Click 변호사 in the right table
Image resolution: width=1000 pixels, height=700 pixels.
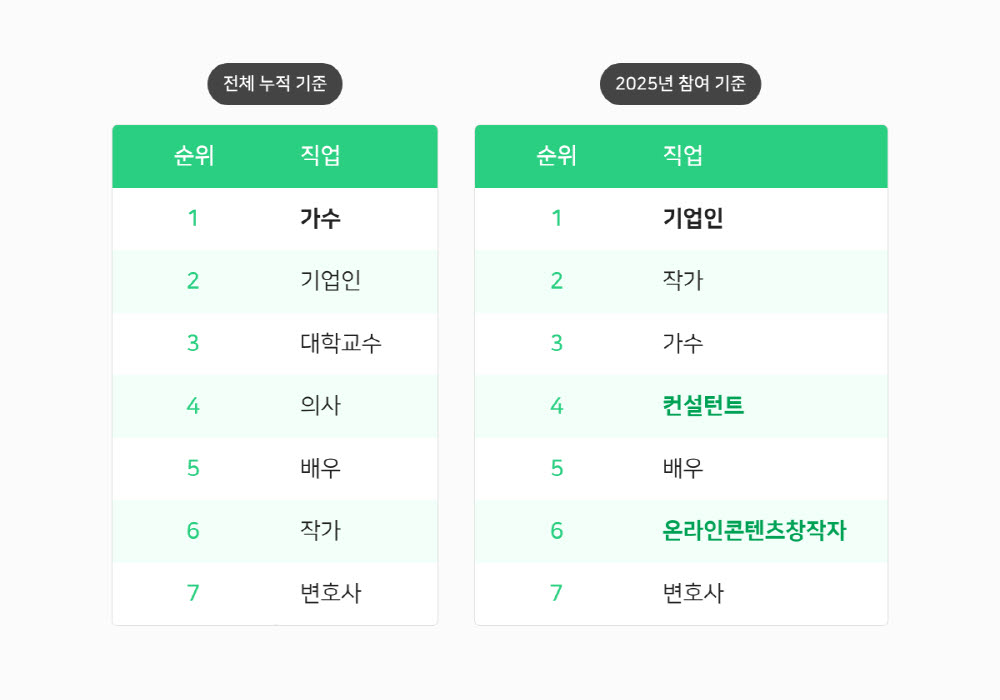(693, 593)
